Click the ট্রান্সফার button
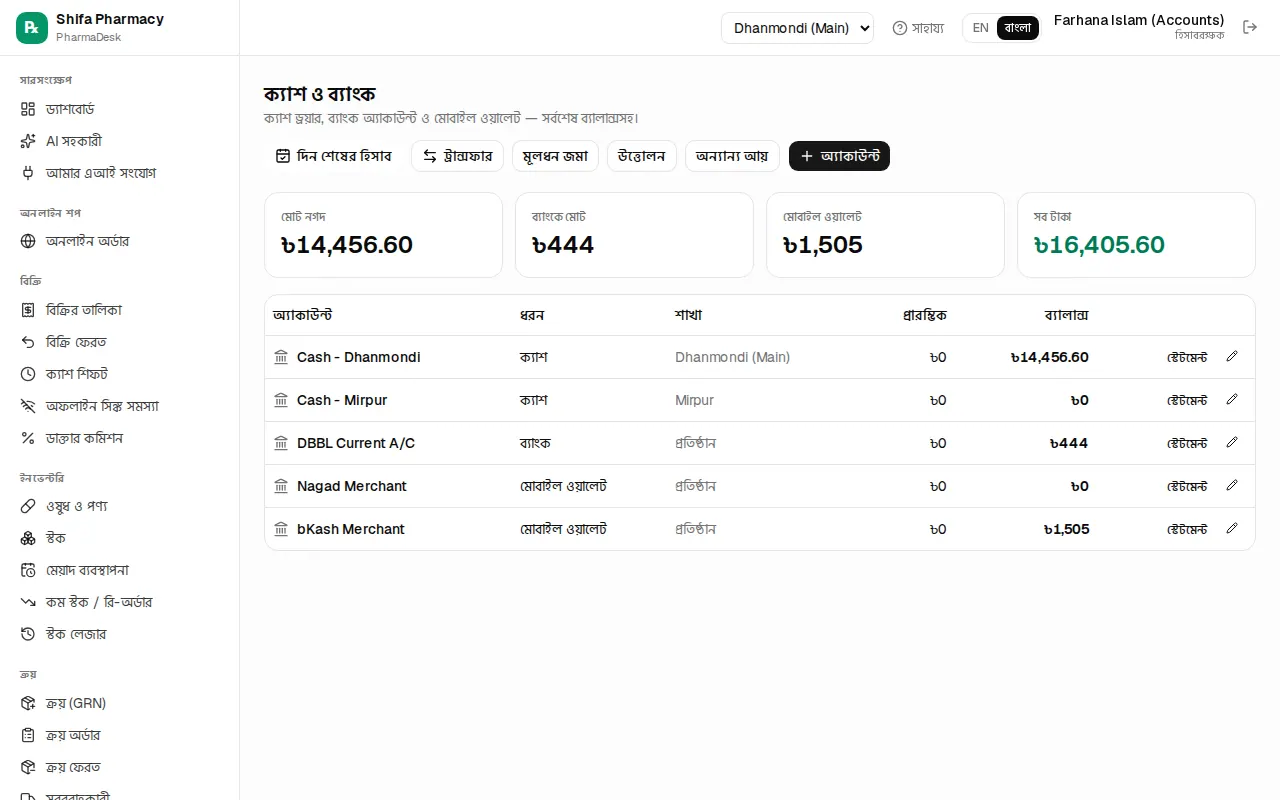The width and height of the screenshot is (1280, 800). pos(457,156)
